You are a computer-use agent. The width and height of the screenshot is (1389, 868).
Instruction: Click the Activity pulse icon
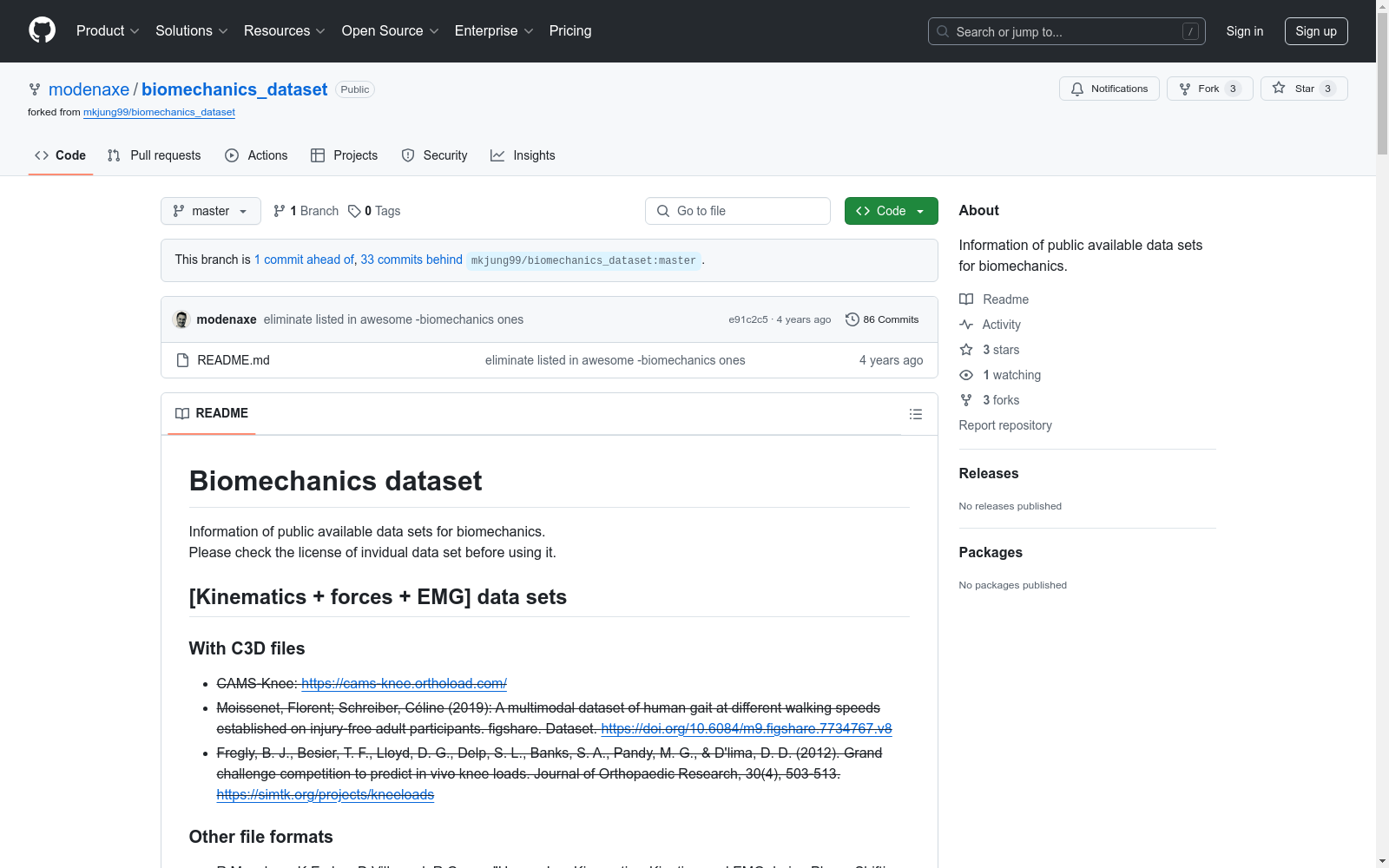[x=966, y=325]
